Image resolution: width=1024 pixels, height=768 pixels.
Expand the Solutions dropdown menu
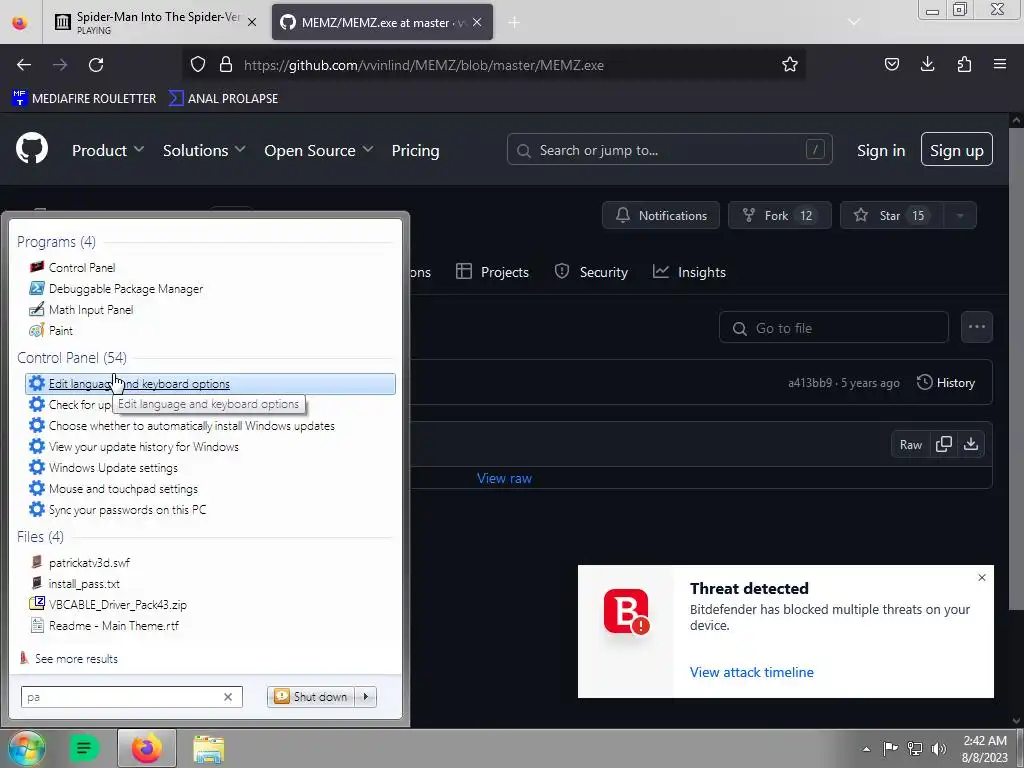tap(204, 150)
